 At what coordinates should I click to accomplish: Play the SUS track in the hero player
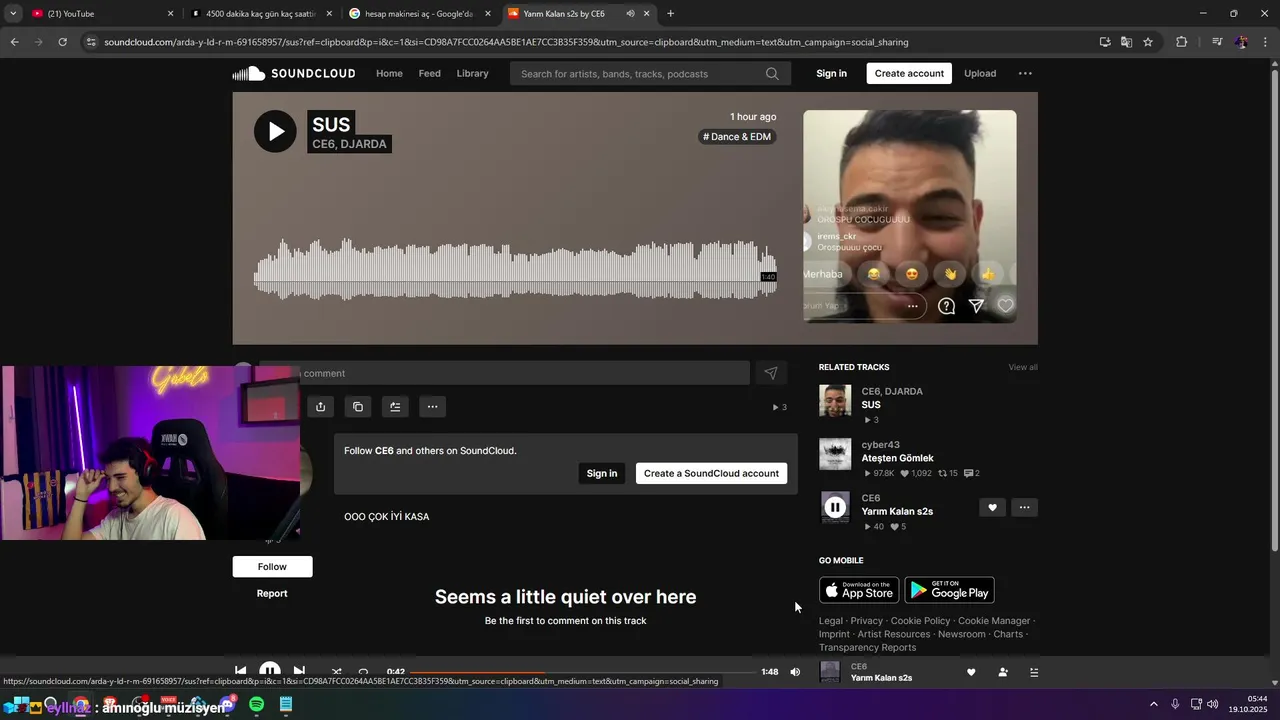(275, 131)
